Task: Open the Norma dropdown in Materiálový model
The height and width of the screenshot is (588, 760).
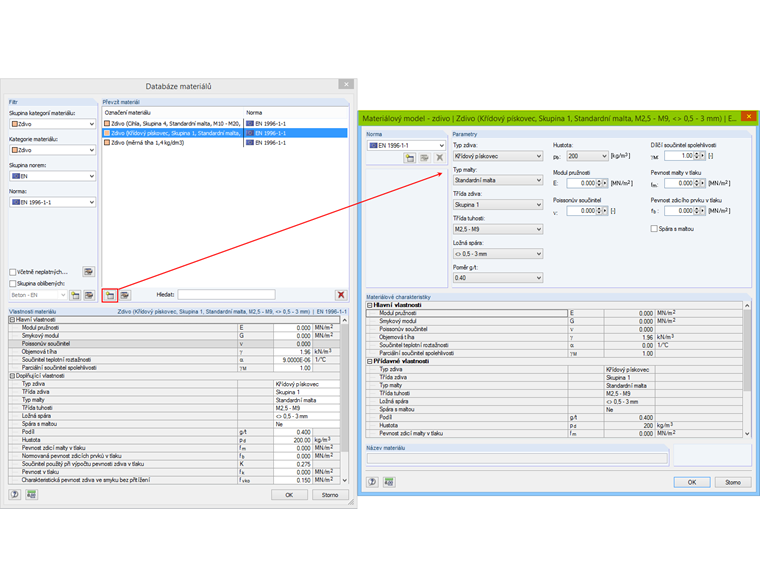Action: [x=406, y=145]
